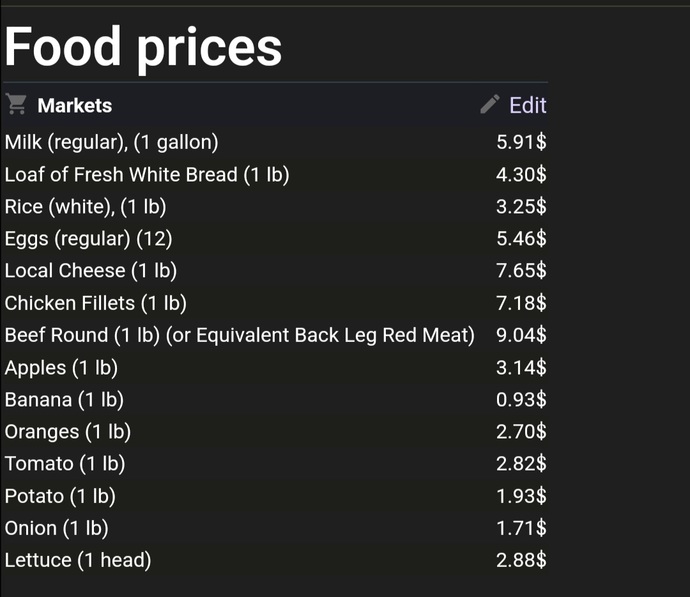This screenshot has width=690, height=597.
Task: Select the Local Cheese price 7.65$
Action: pyautogui.click(x=521, y=271)
